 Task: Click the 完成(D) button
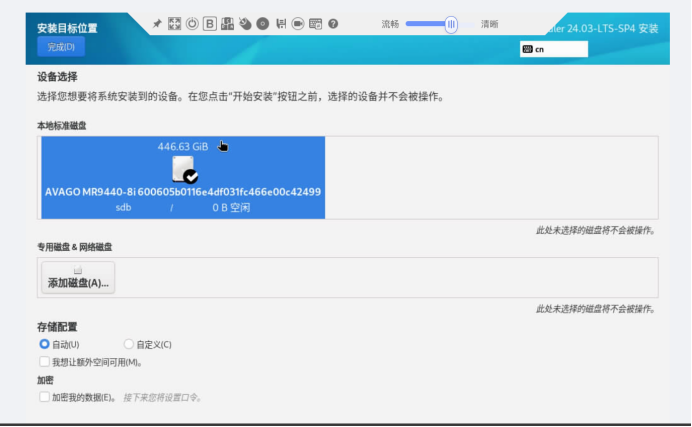(x=61, y=47)
